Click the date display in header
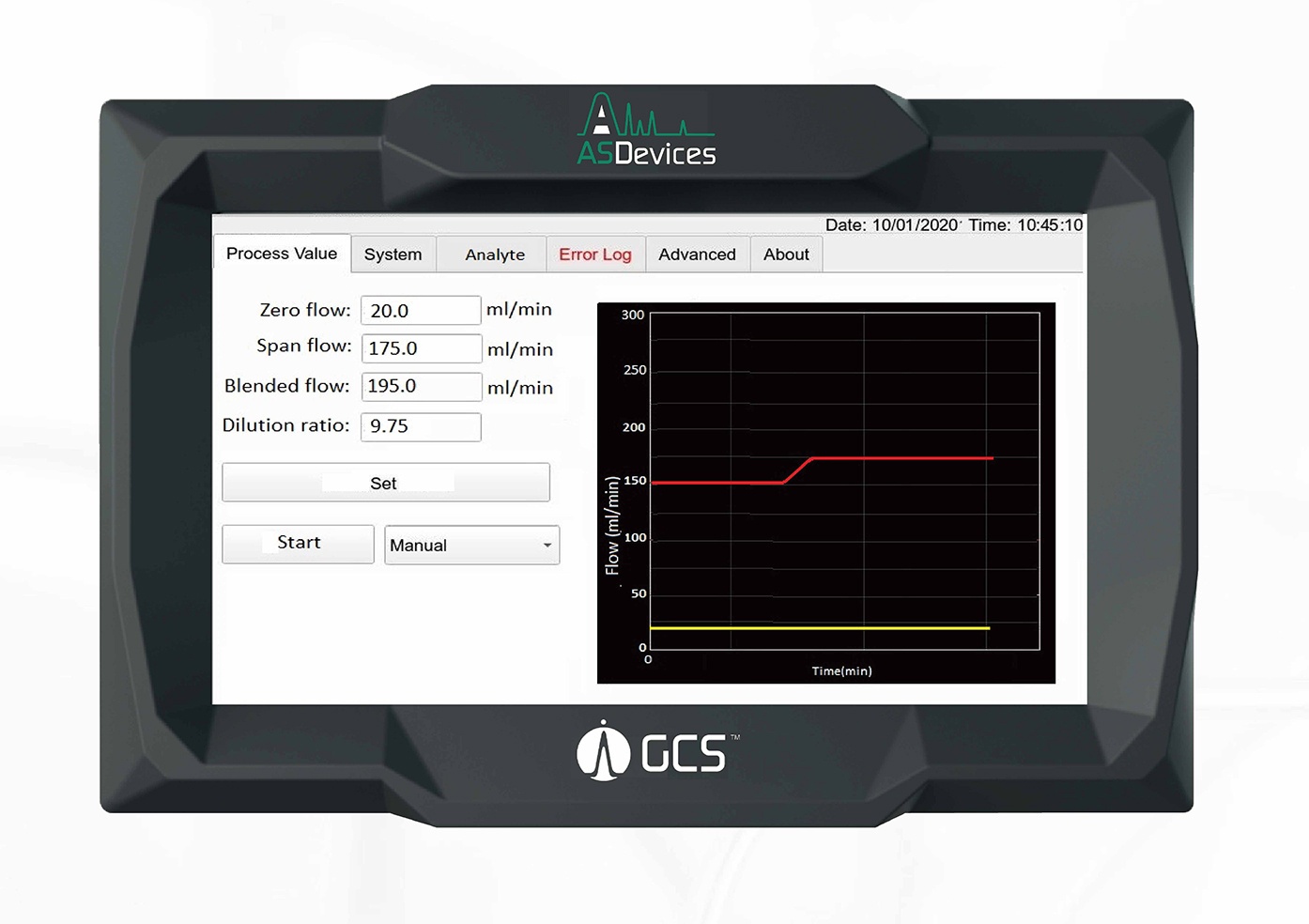This screenshot has width=1309, height=924. click(890, 225)
